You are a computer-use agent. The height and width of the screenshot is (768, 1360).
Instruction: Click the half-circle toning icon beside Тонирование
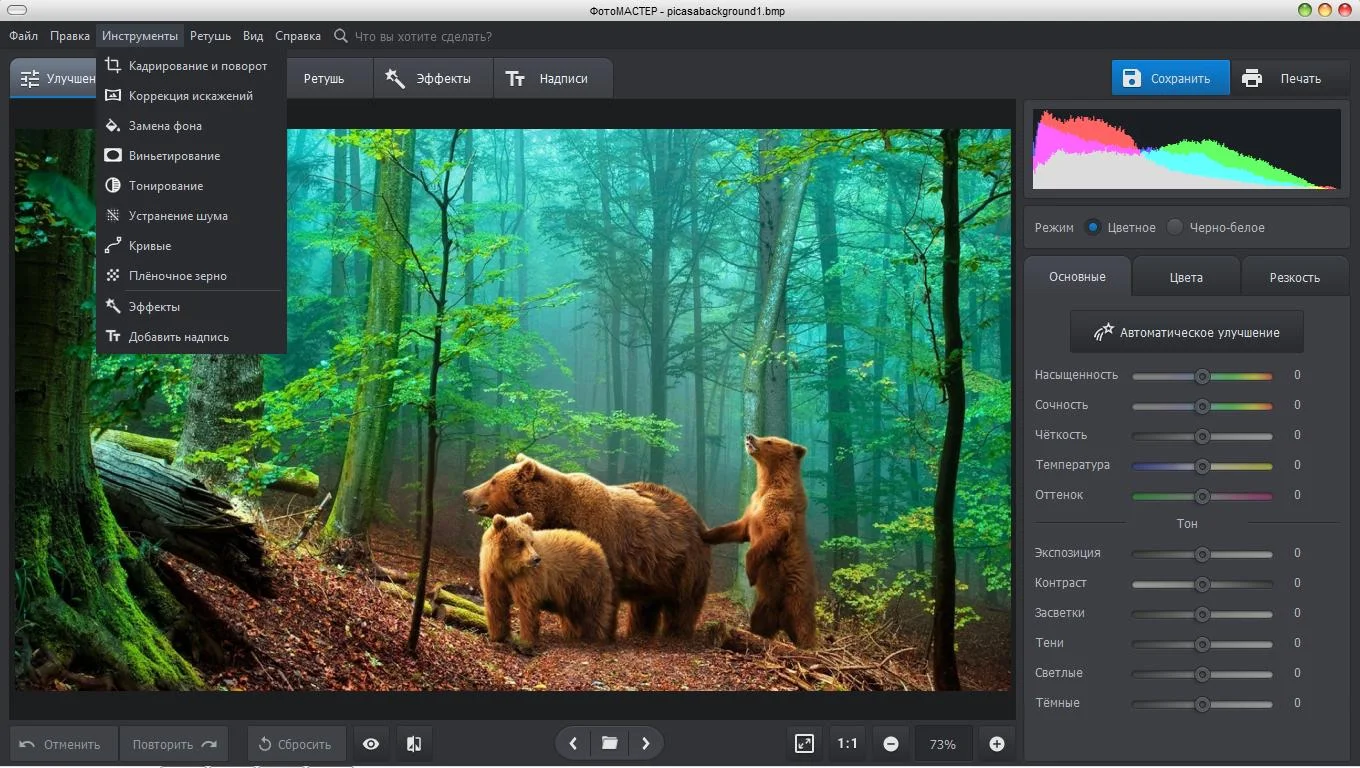click(x=113, y=186)
